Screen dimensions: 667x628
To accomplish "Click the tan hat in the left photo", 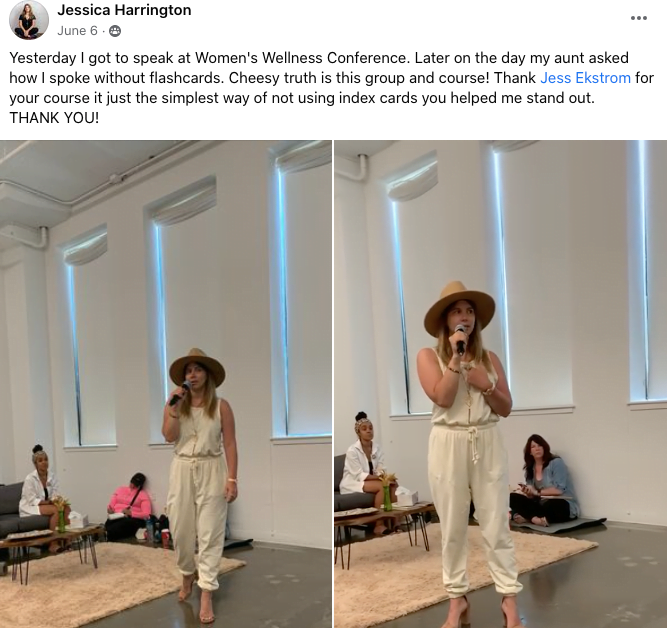I will pyautogui.click(x=197, y=366).
